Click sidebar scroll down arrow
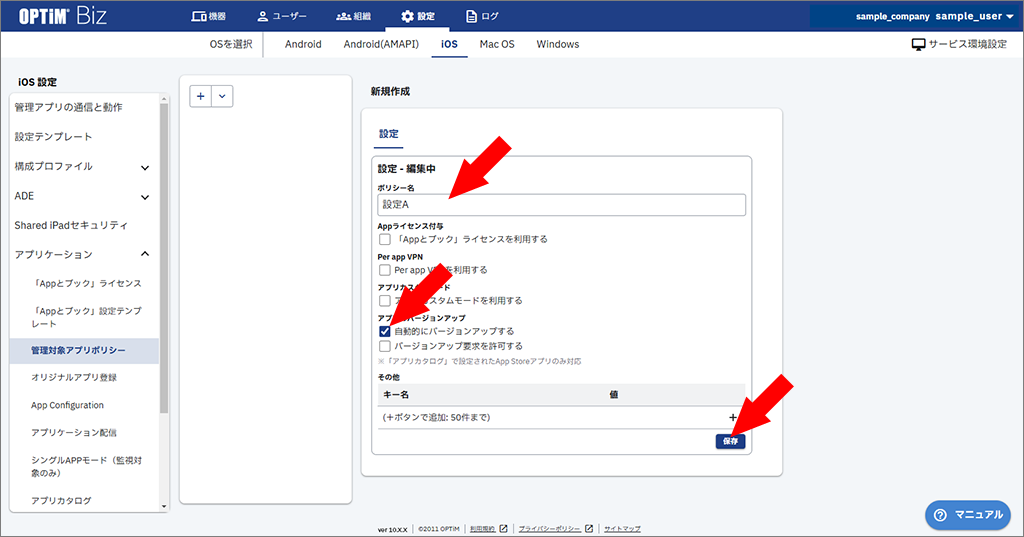Screen dimensions: 1024x537 [164, 506]
